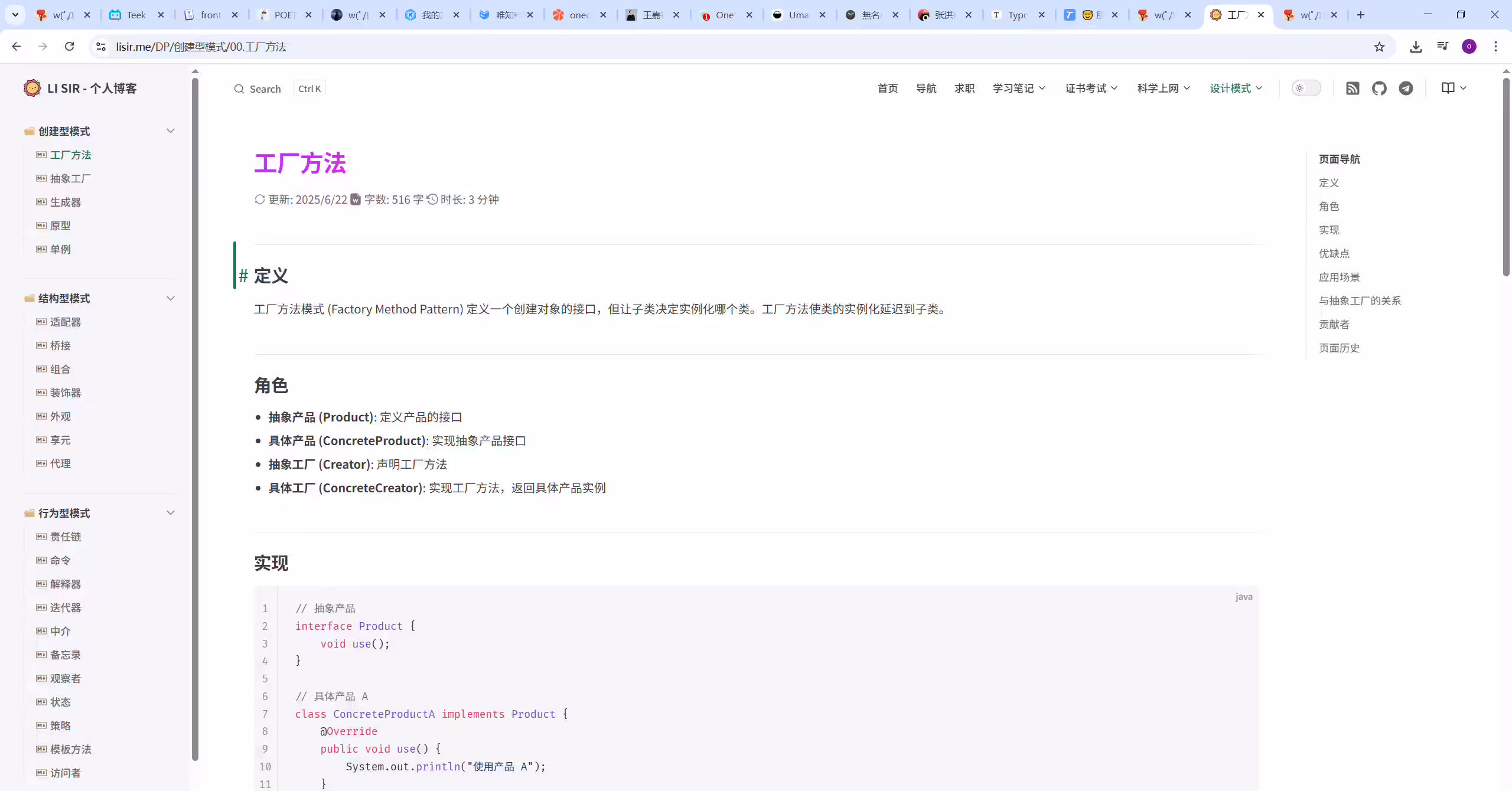The image size is (1512, 791).
Task: Go back to the previous page
Action: [x=17, y=46]
